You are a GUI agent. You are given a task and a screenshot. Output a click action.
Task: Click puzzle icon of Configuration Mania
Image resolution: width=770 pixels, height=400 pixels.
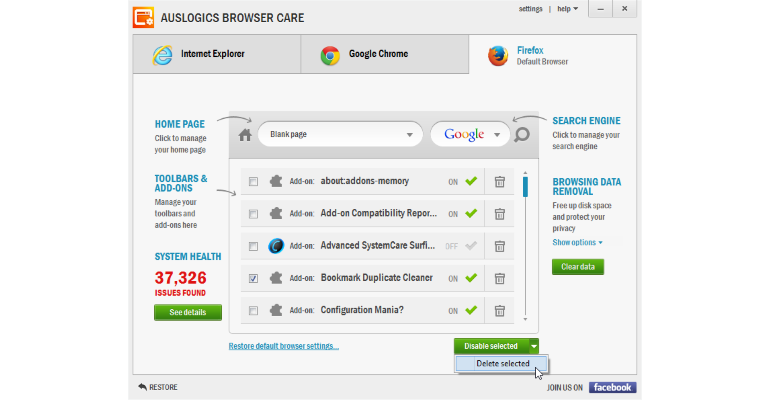[x=276, y=311]
